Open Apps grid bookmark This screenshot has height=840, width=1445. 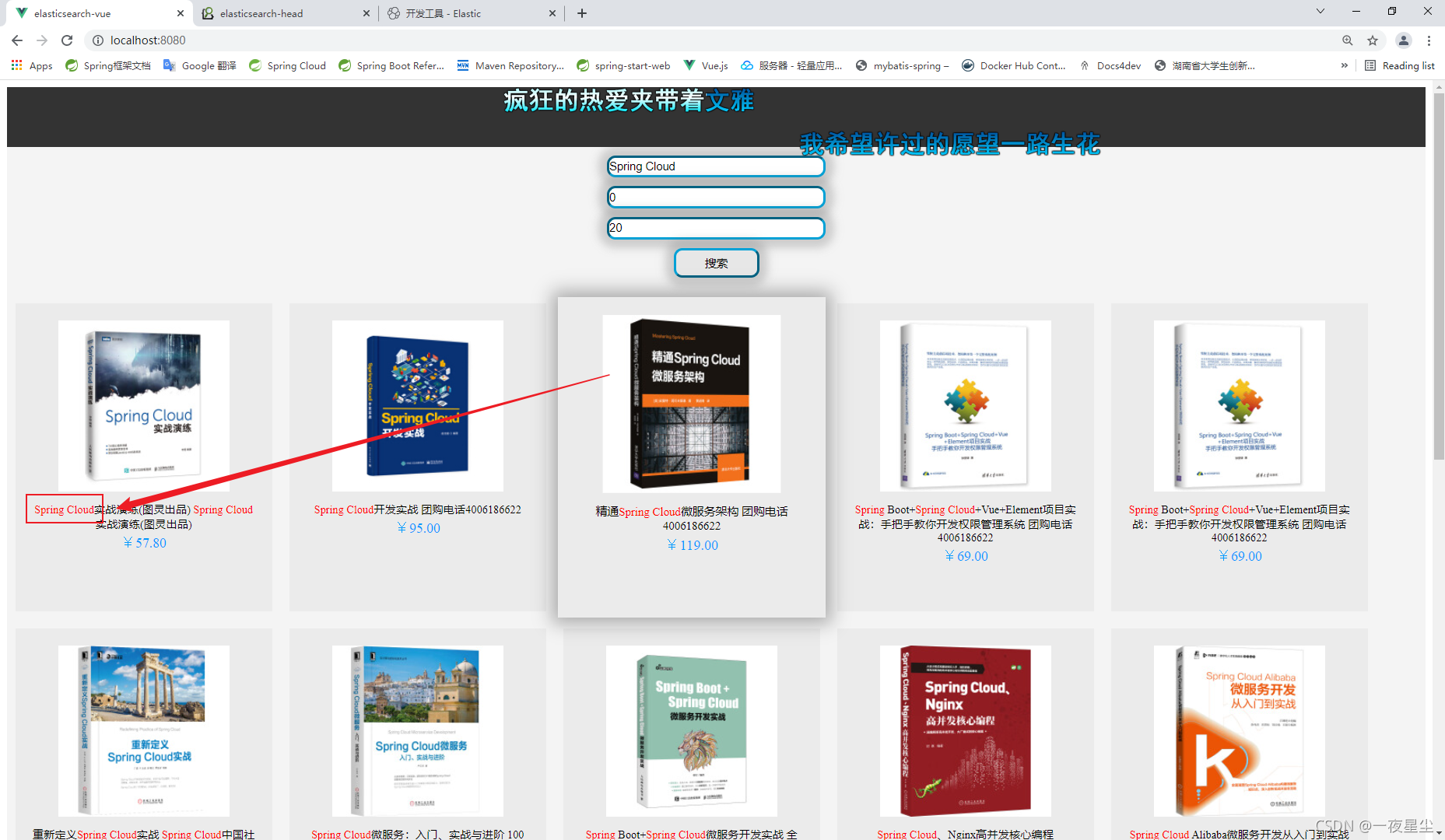coord(32,66)
